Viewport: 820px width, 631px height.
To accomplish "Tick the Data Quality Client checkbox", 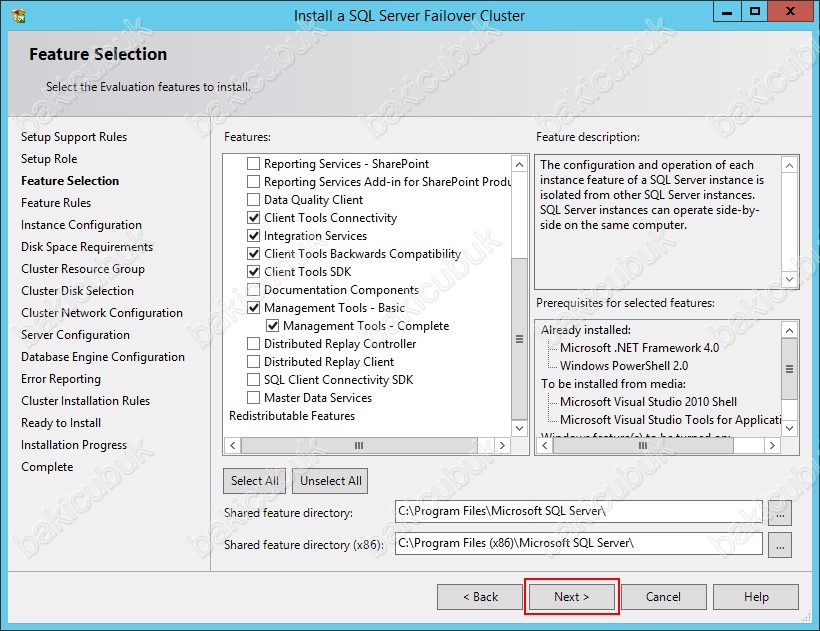I will [x=253, y=200].
